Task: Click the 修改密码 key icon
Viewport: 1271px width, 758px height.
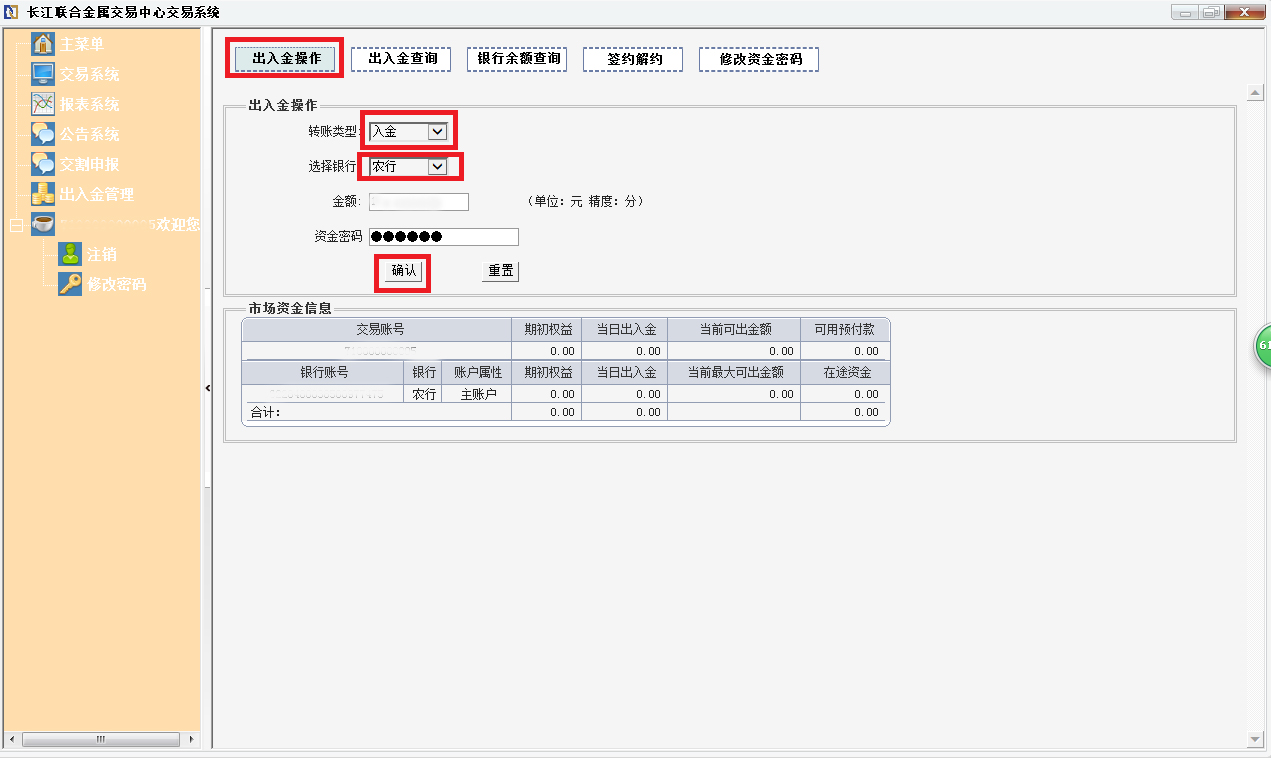Action: 70,284
